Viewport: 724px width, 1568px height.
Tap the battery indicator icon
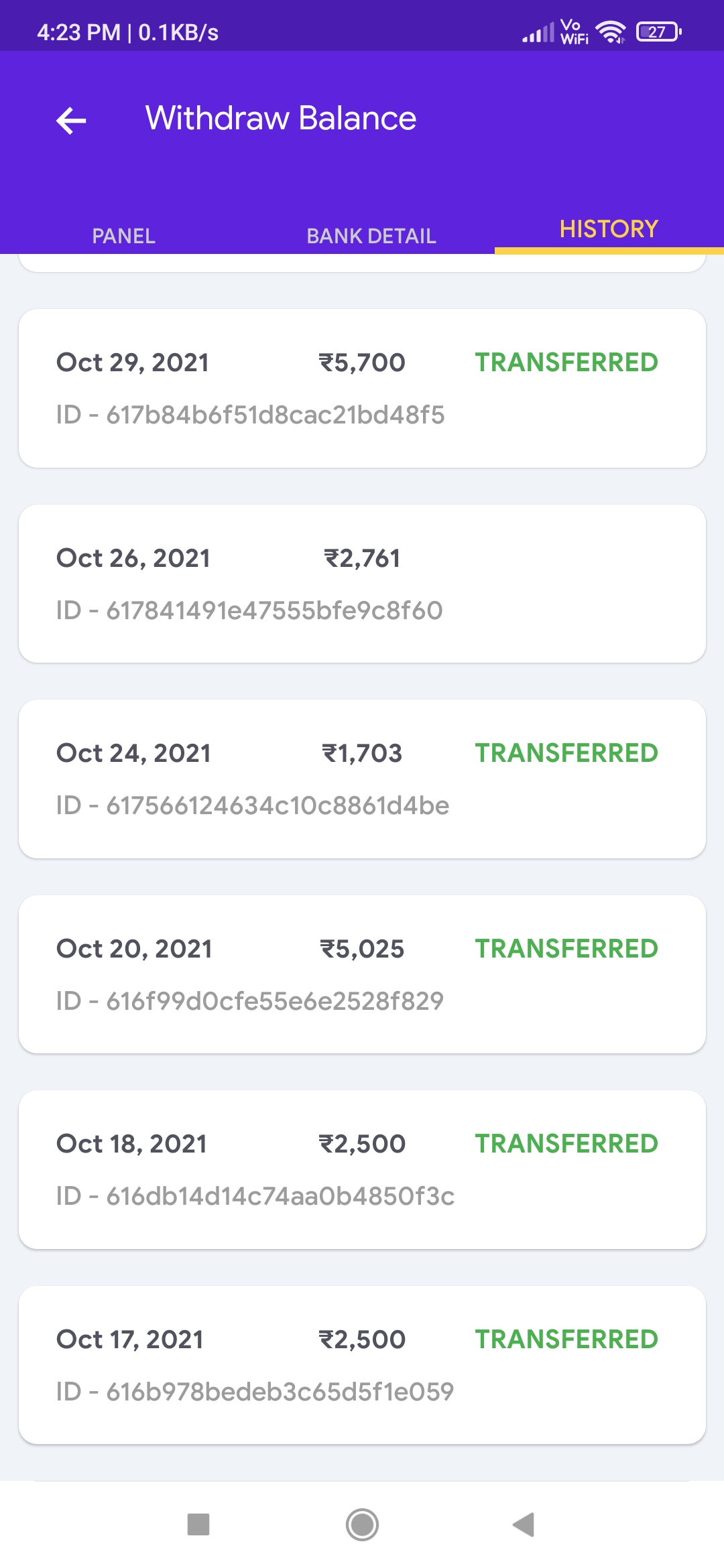[x=658, y=31]
